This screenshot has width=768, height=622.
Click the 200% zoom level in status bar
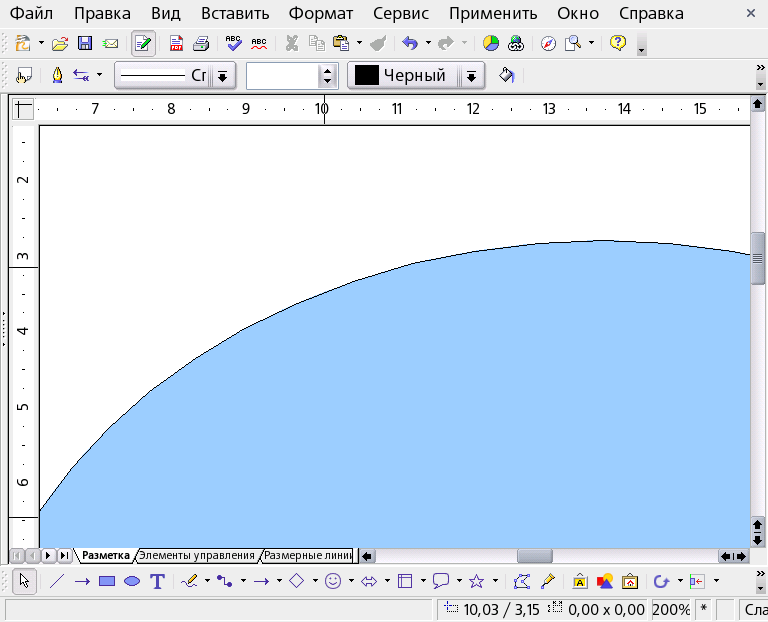click(671, 609)
